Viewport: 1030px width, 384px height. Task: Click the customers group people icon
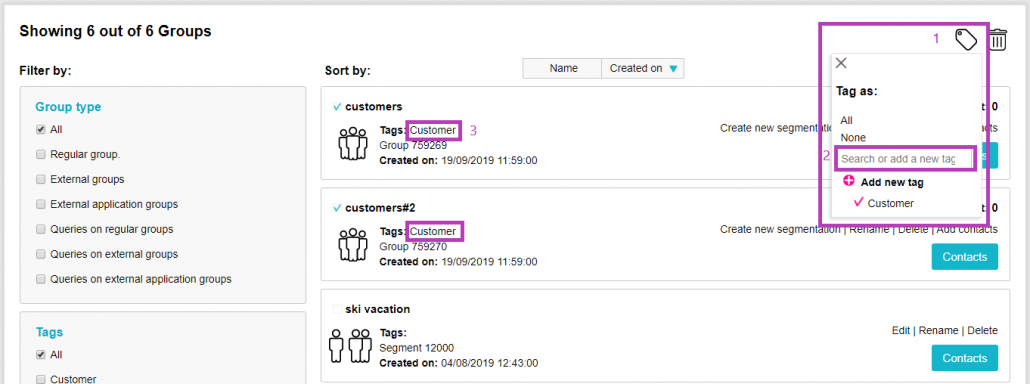(353, 143)
